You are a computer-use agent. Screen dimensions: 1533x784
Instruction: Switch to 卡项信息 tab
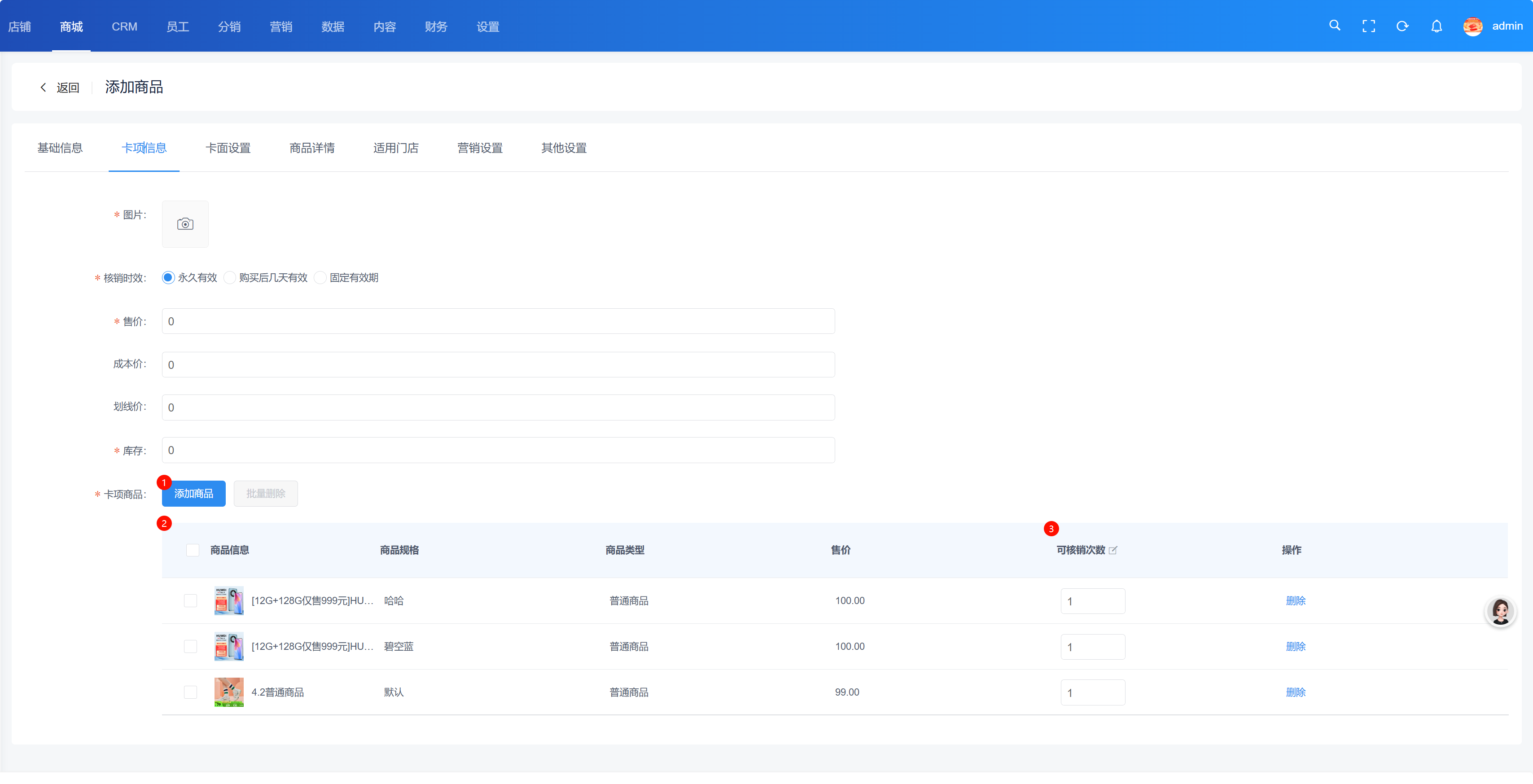(144, 148)
